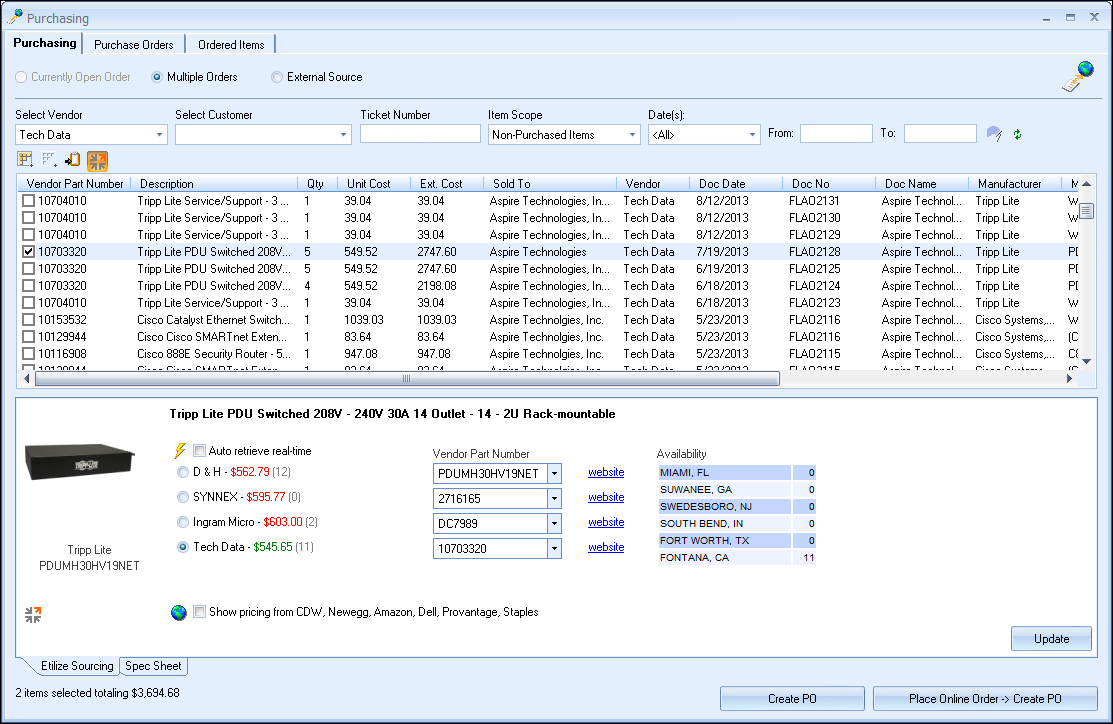The image size is (1113, 724).
Task: Open the Item Scope dropdown
Action: (632, 135)
